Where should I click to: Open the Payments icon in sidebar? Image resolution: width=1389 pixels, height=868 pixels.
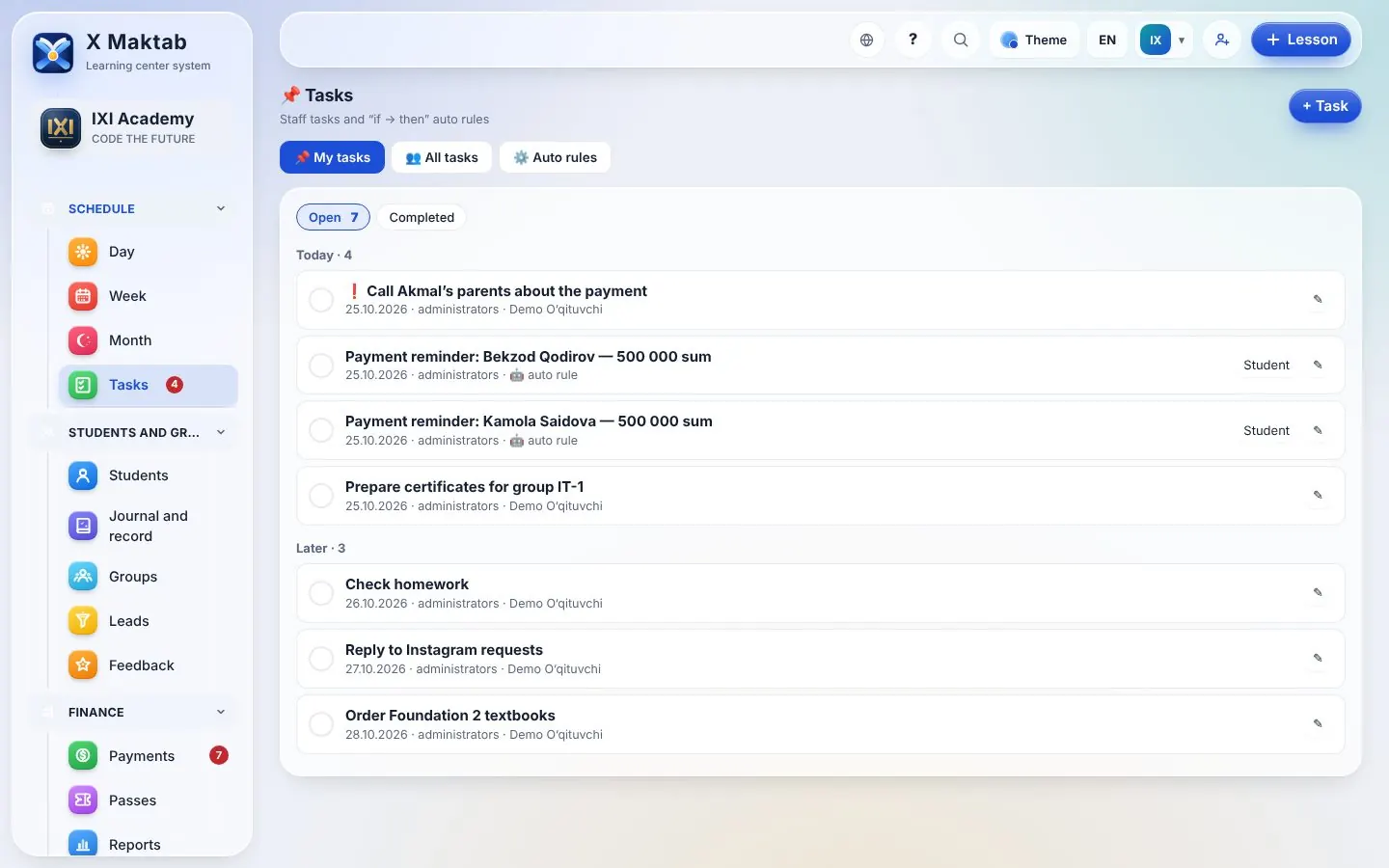(83, 756)
